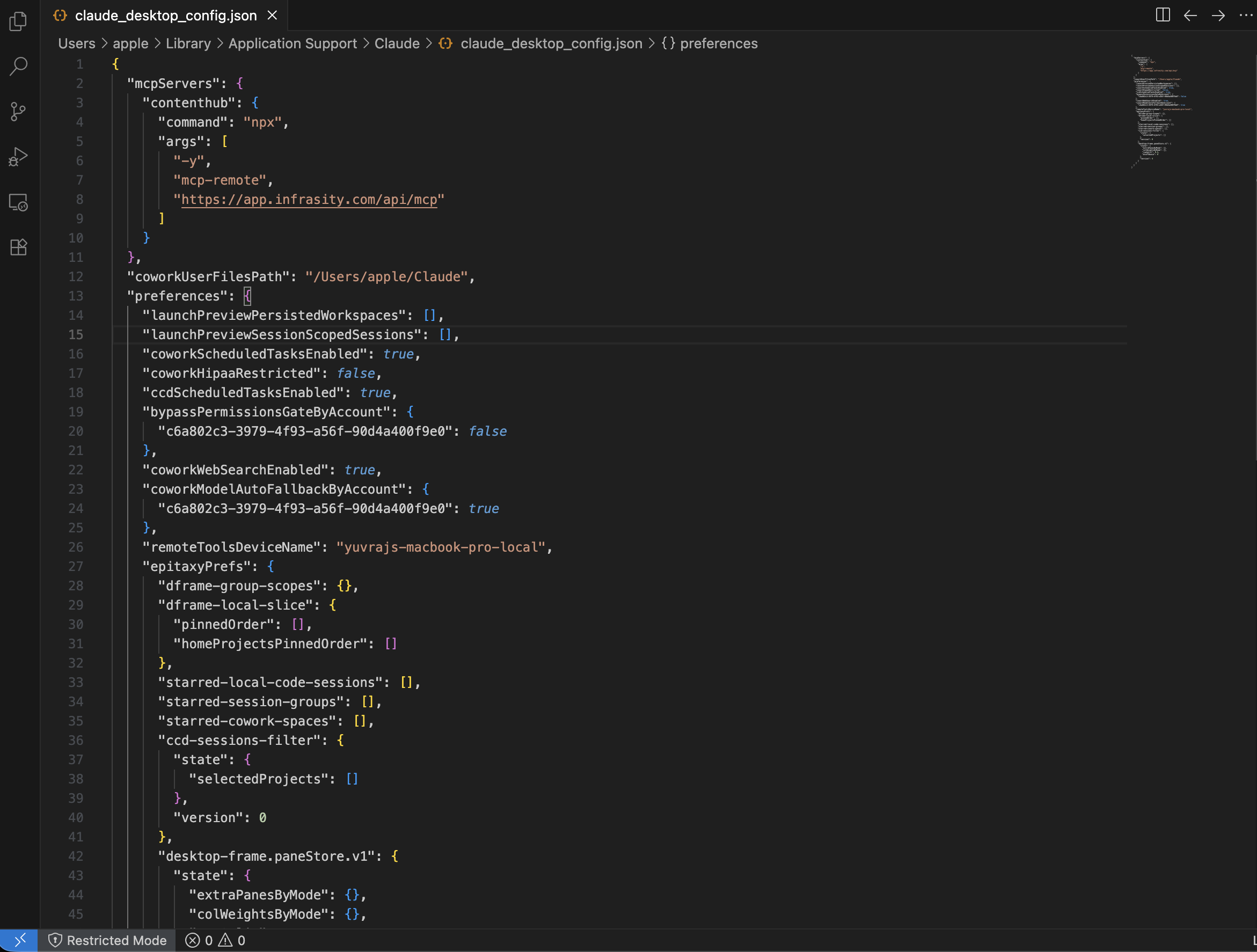Click the Go Back arrow icon
The image size is (1257, 952).
[x=1190, y=16]
